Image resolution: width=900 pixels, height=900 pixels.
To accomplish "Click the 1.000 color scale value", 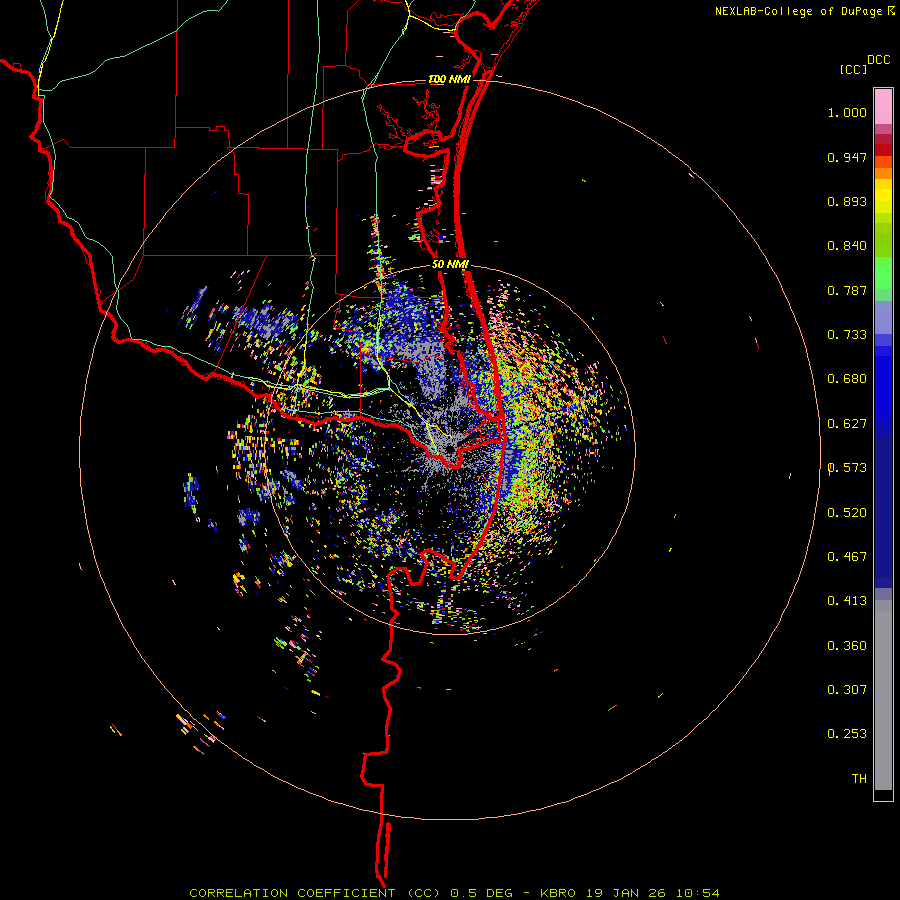I will (847, 112).
